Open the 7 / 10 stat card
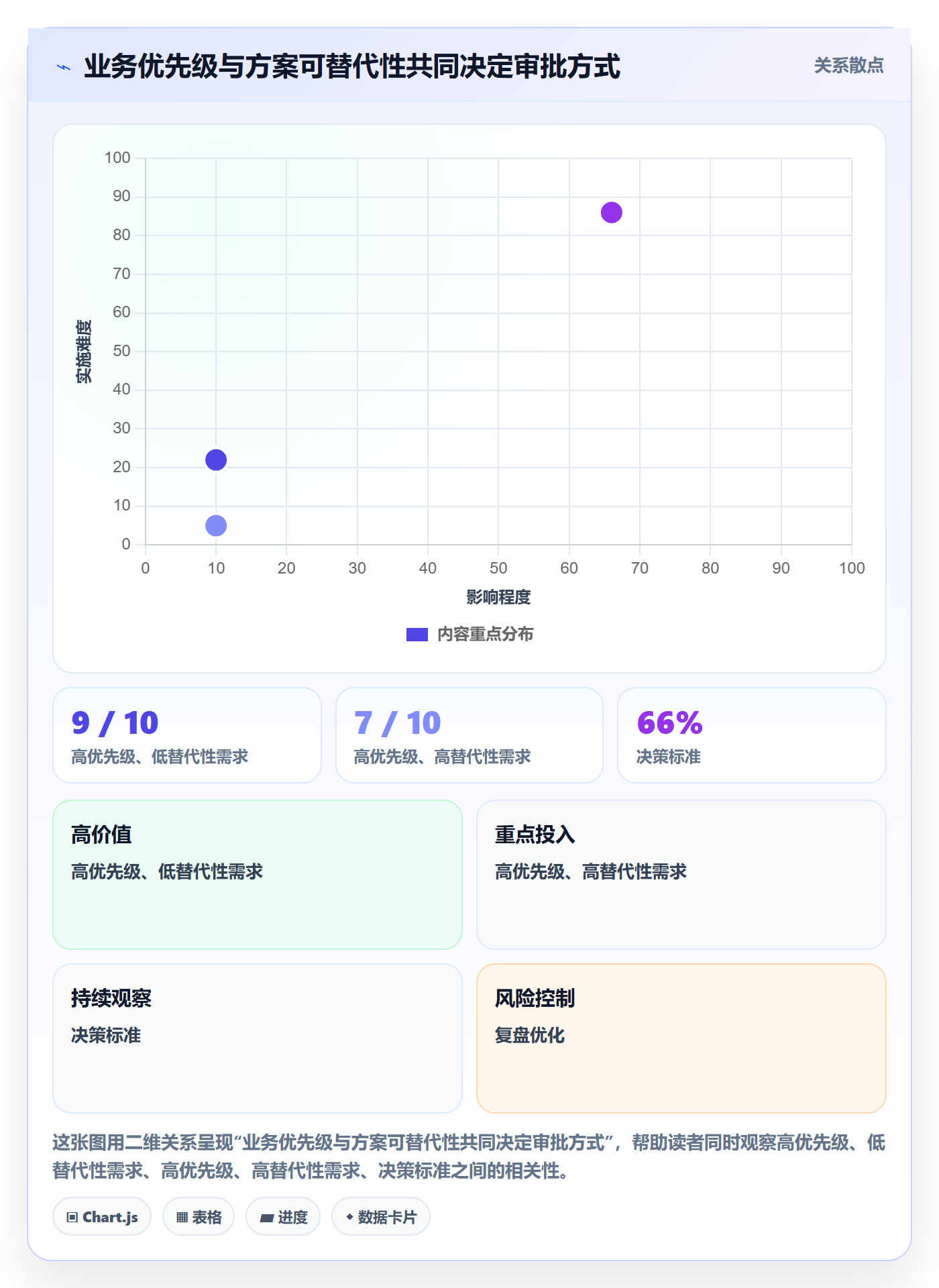This screenshot has width=939, height=1288. [x=469, y=735]
